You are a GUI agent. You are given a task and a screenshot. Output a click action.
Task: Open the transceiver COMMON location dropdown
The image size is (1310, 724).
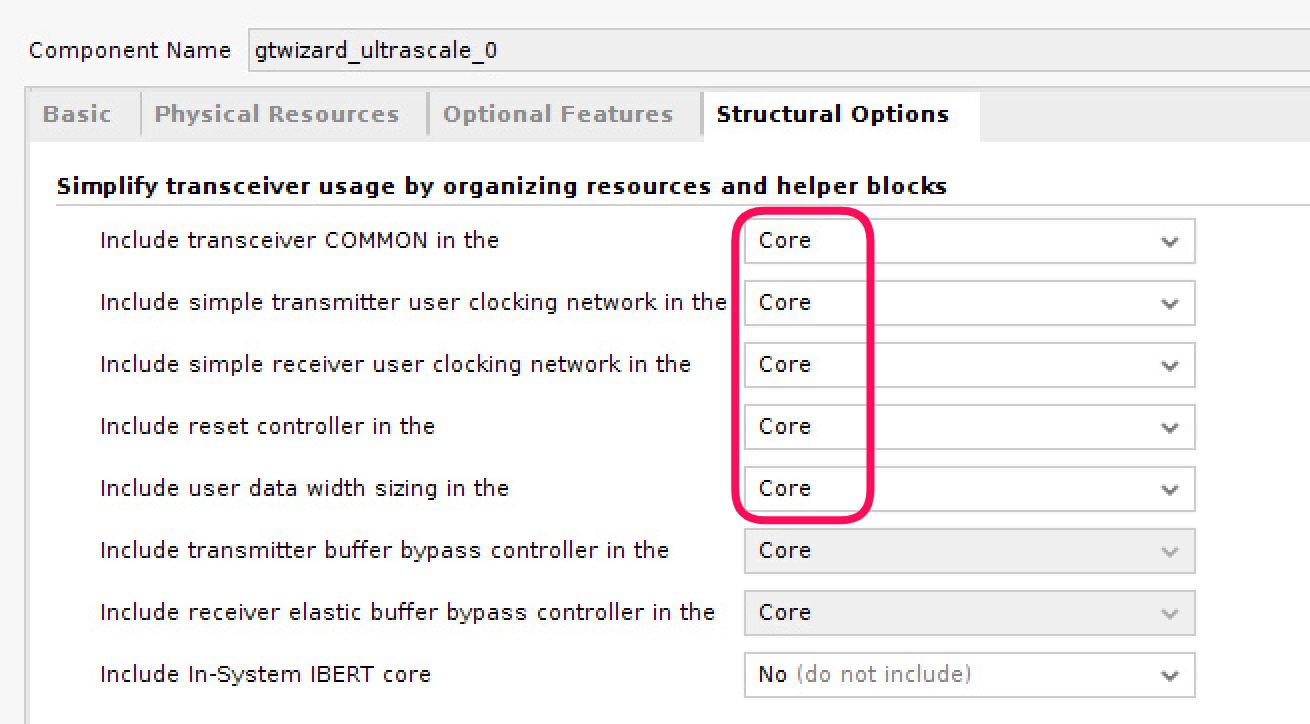click(968, 241)
